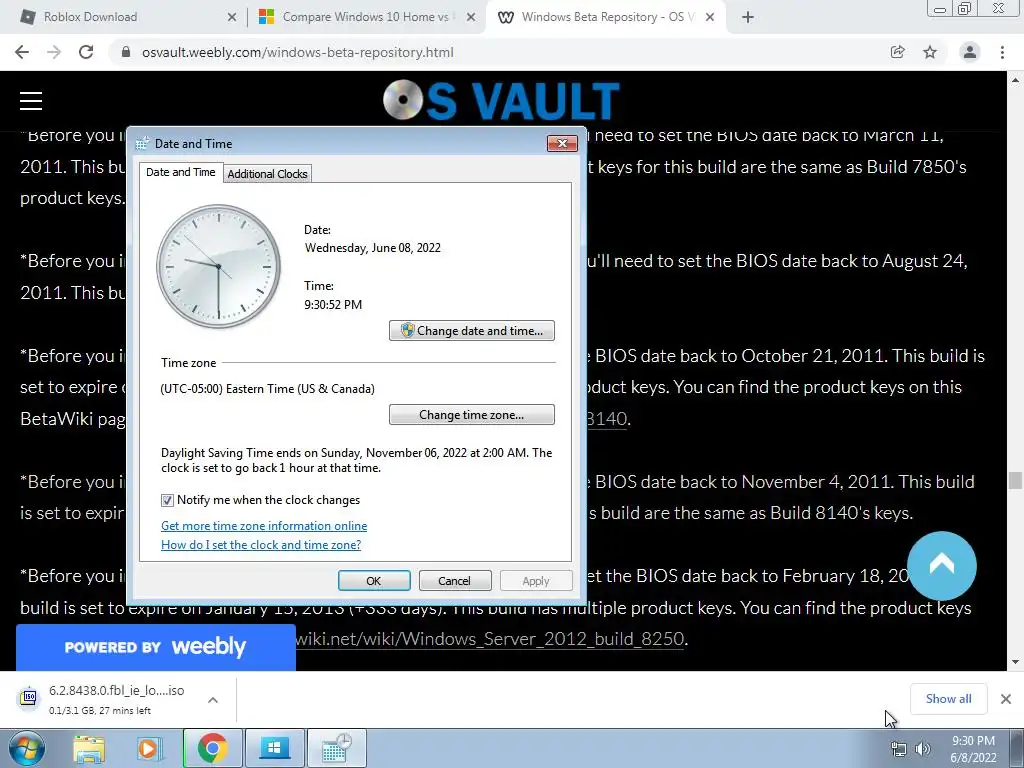The width and height of the screenshot is (1024, 768).
Task: Close the Date and Time dialog window
Action: (x=562, y=143)
